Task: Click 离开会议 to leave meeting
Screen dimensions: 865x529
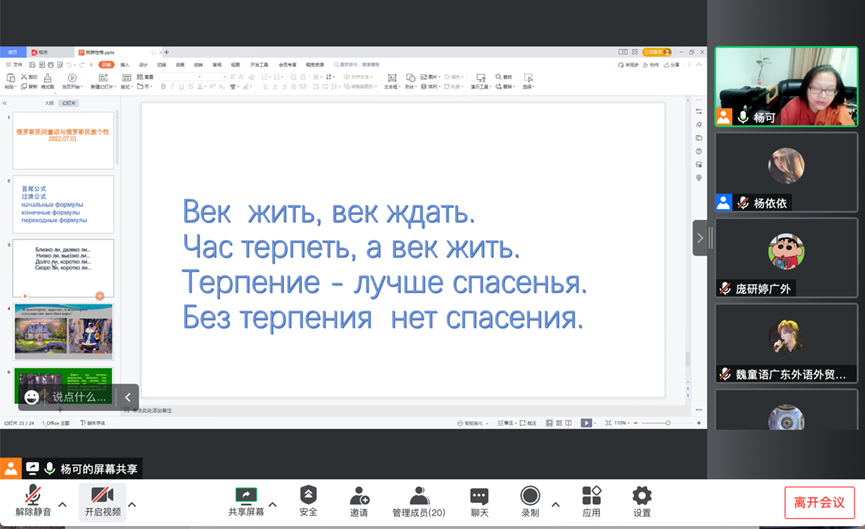Action: click(x=819, y=502)
